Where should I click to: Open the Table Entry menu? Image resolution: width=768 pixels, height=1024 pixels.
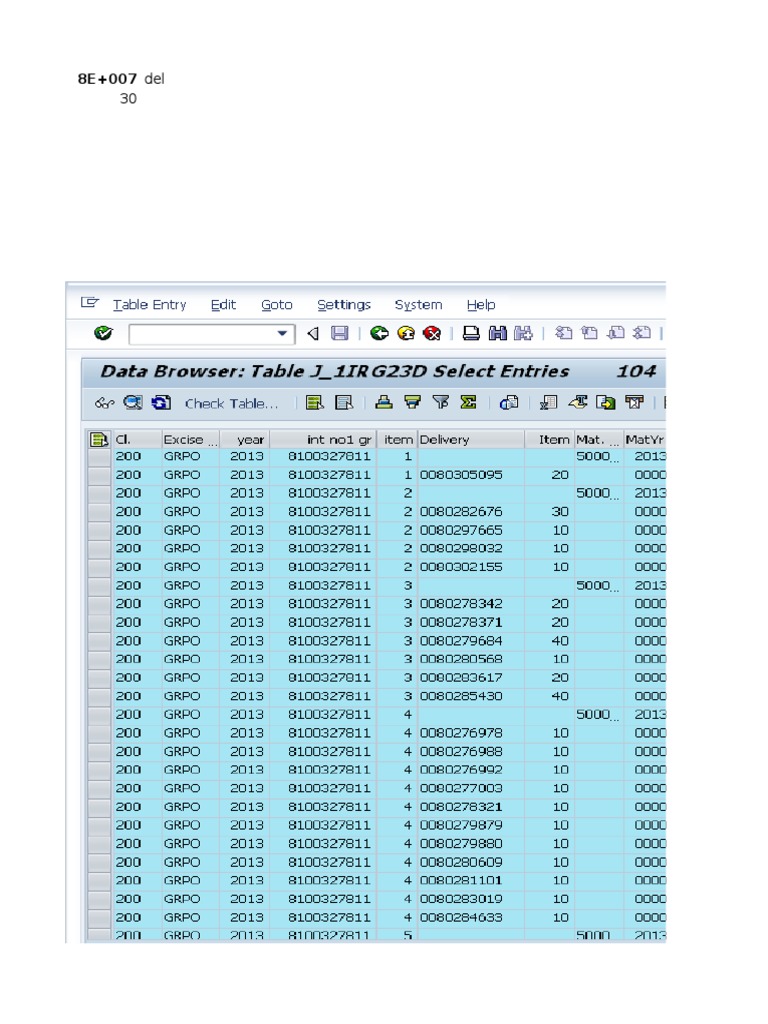click(150, 305)
